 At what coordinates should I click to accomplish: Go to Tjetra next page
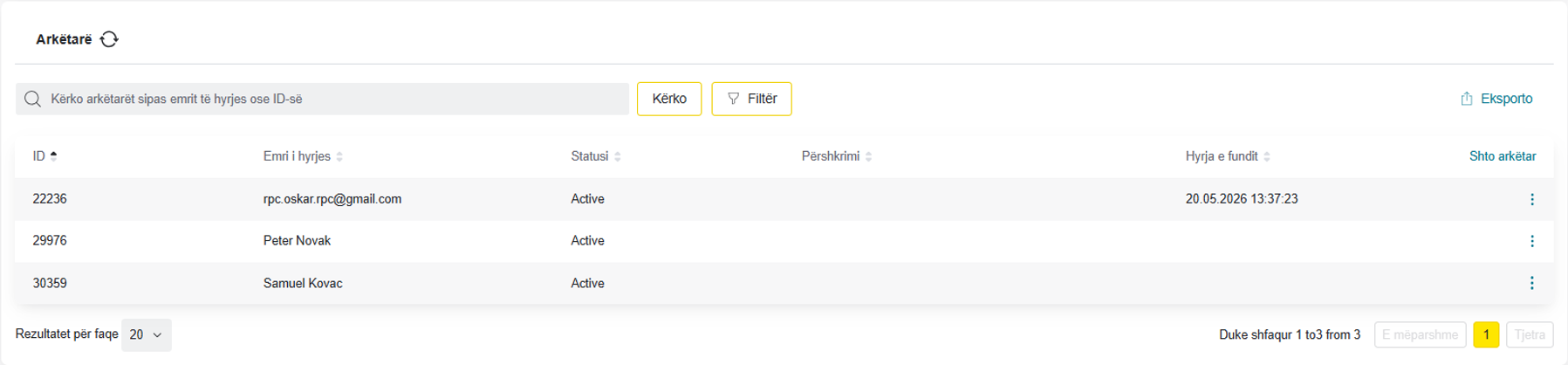click(1530, 334)
